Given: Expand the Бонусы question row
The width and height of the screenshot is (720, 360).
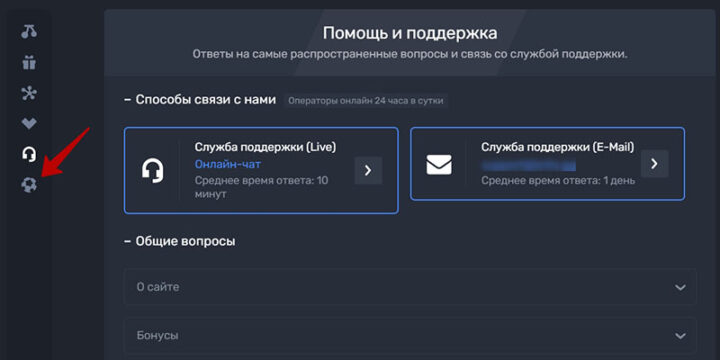Looking at the screenshot, I should point(410,335).
